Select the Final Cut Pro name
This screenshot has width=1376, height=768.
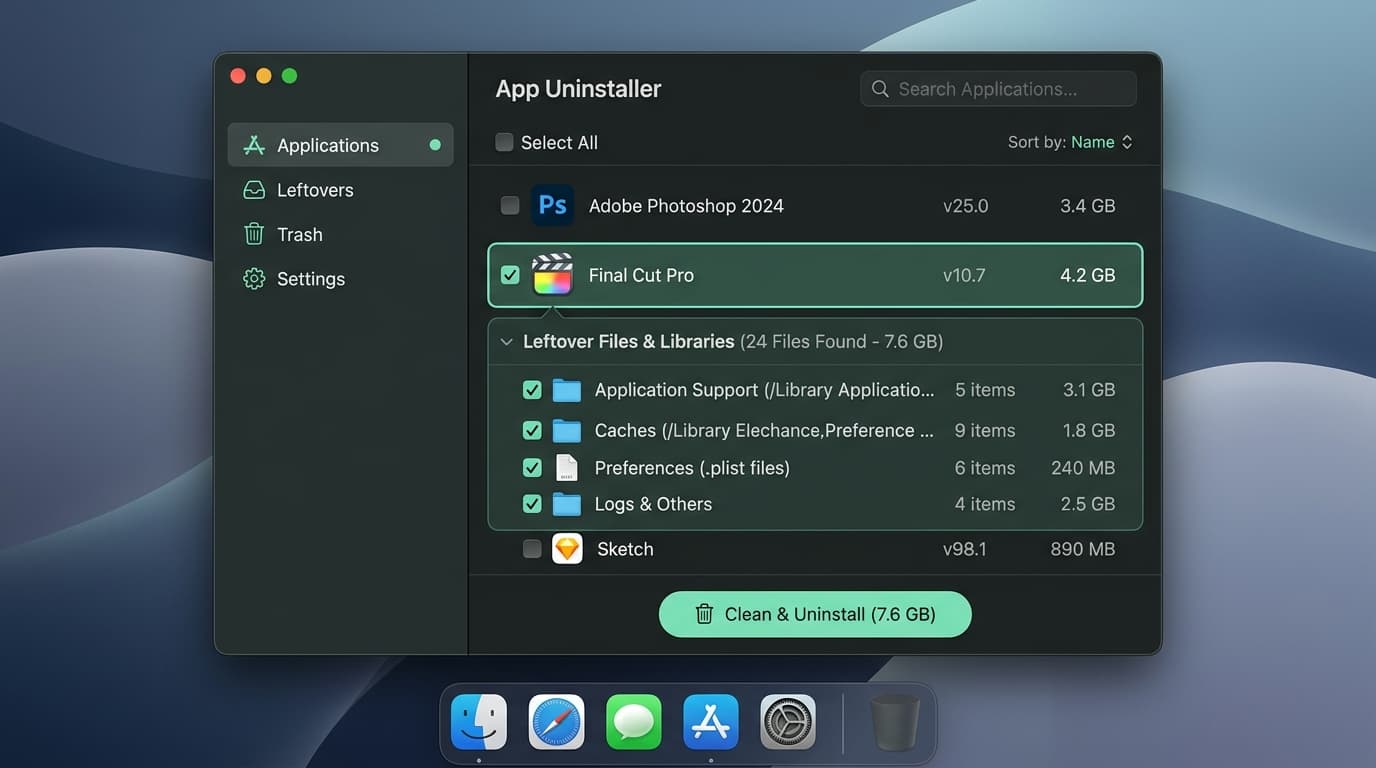641,275
